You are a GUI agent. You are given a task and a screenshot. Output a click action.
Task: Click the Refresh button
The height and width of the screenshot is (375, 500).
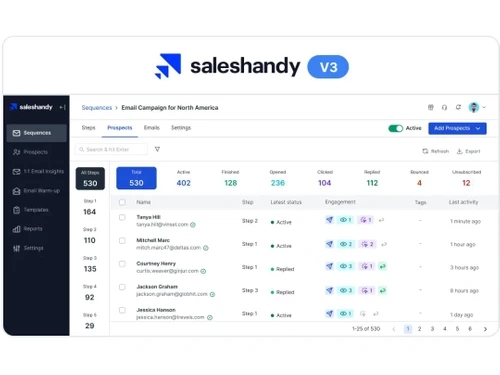coord(436,151)
